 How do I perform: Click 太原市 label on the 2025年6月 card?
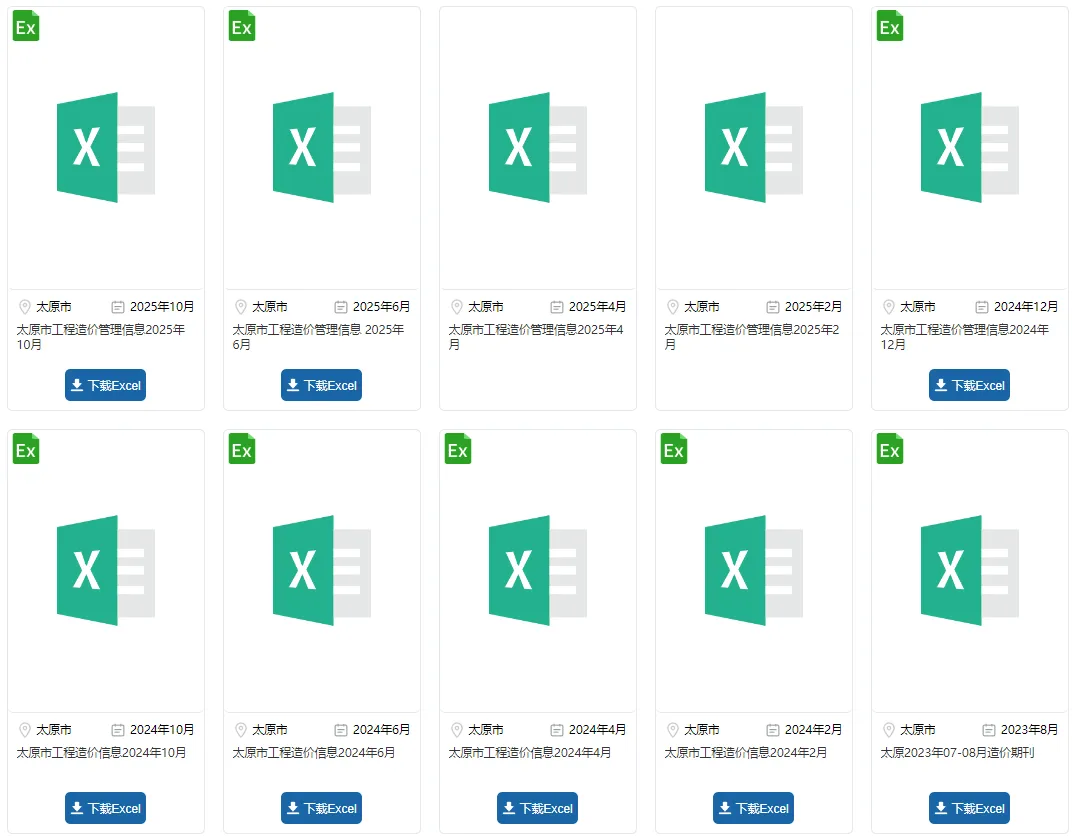pyautogui.click(x=270, y=307)
